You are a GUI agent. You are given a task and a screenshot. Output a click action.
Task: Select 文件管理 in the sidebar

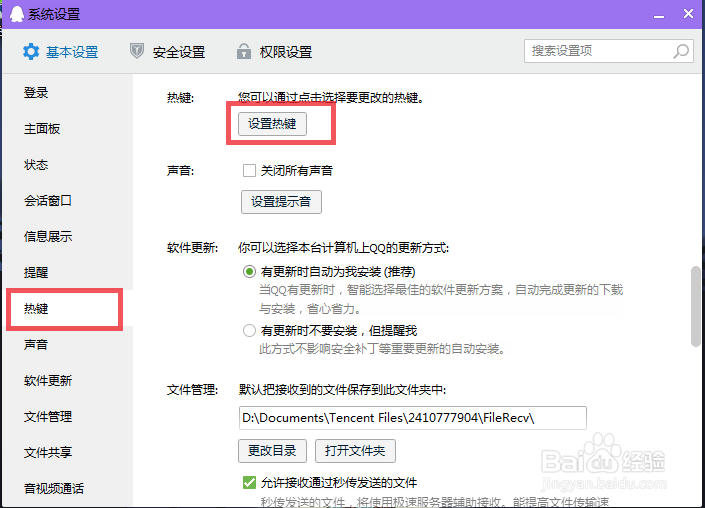48,416
